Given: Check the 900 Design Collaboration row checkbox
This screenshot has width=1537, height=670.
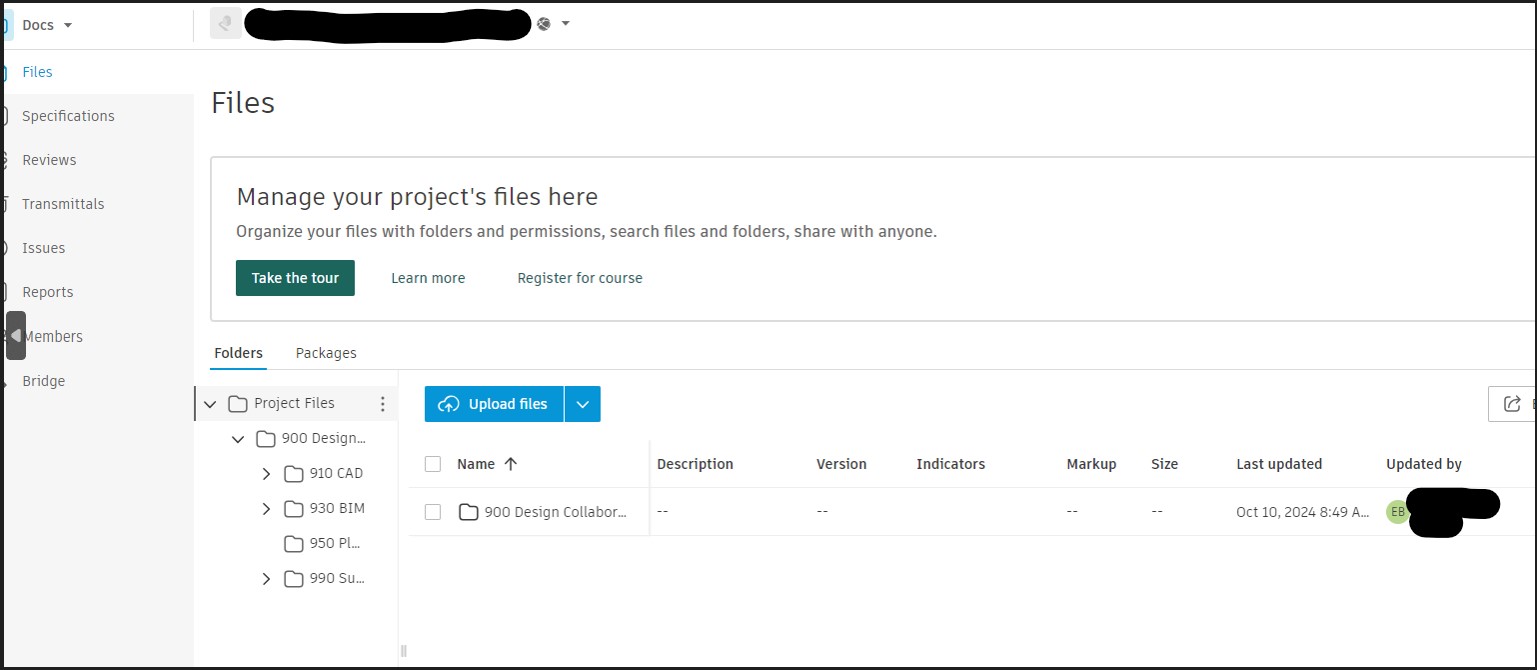Looking at the screenshot, I should 433,512.
